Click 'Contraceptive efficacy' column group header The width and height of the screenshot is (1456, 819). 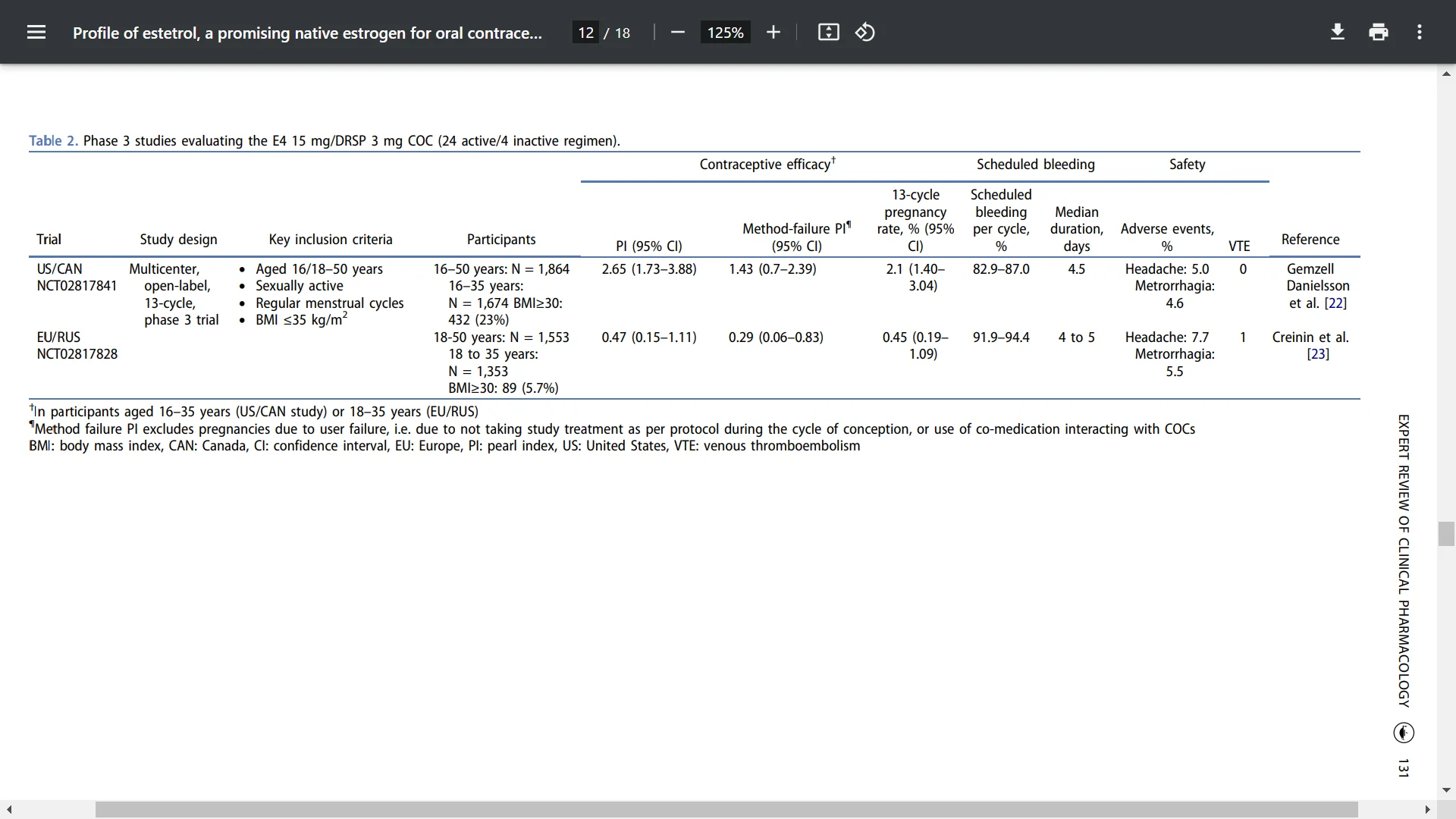click(767, 164)
